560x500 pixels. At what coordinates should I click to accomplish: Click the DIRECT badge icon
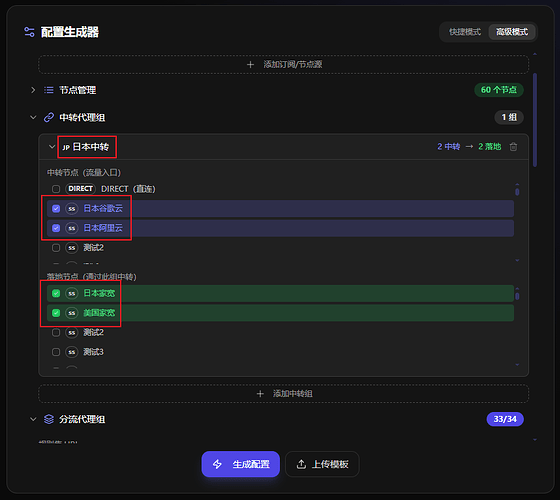pos(80,189)
